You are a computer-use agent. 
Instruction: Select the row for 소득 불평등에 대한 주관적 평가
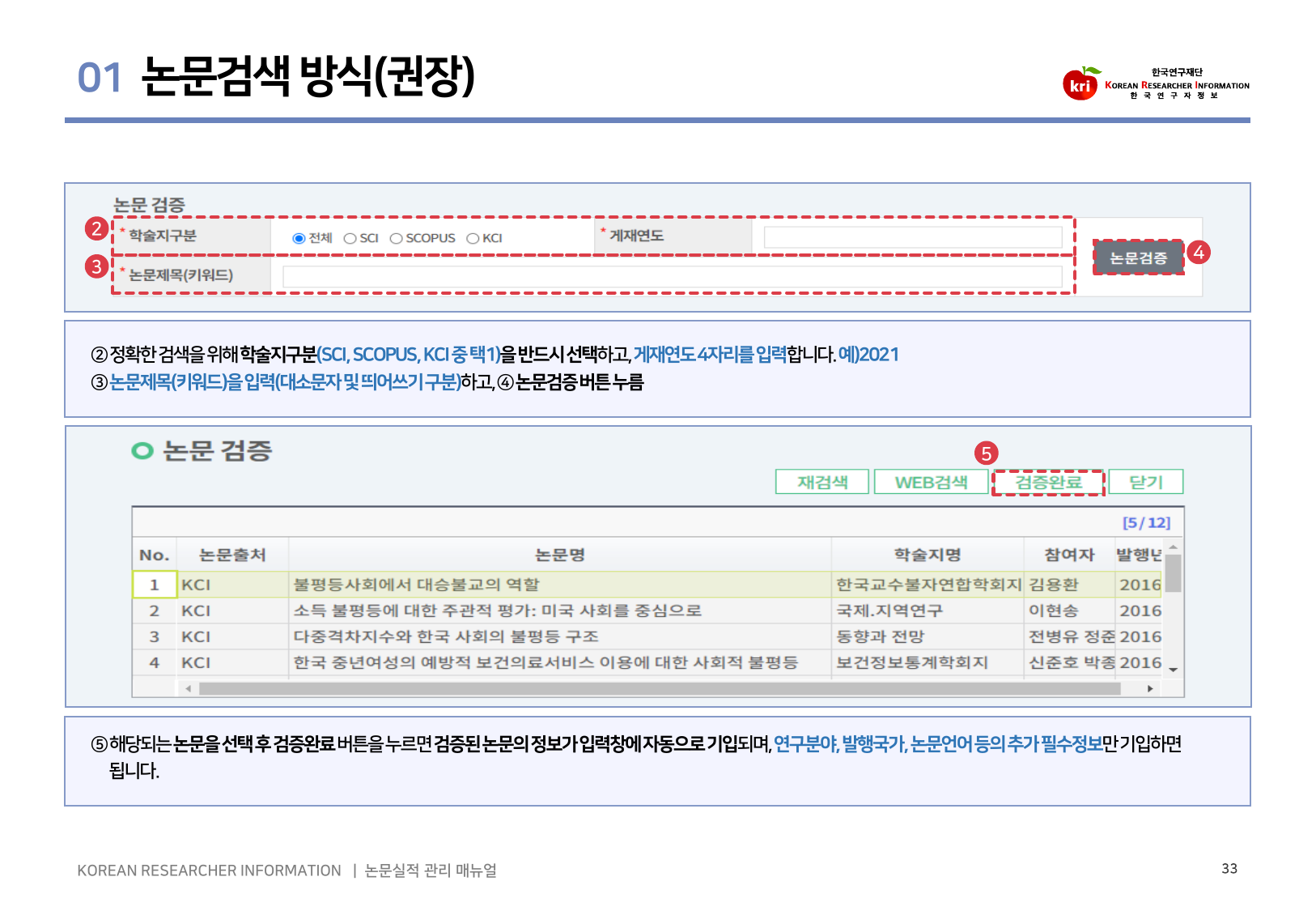point(497,611)
